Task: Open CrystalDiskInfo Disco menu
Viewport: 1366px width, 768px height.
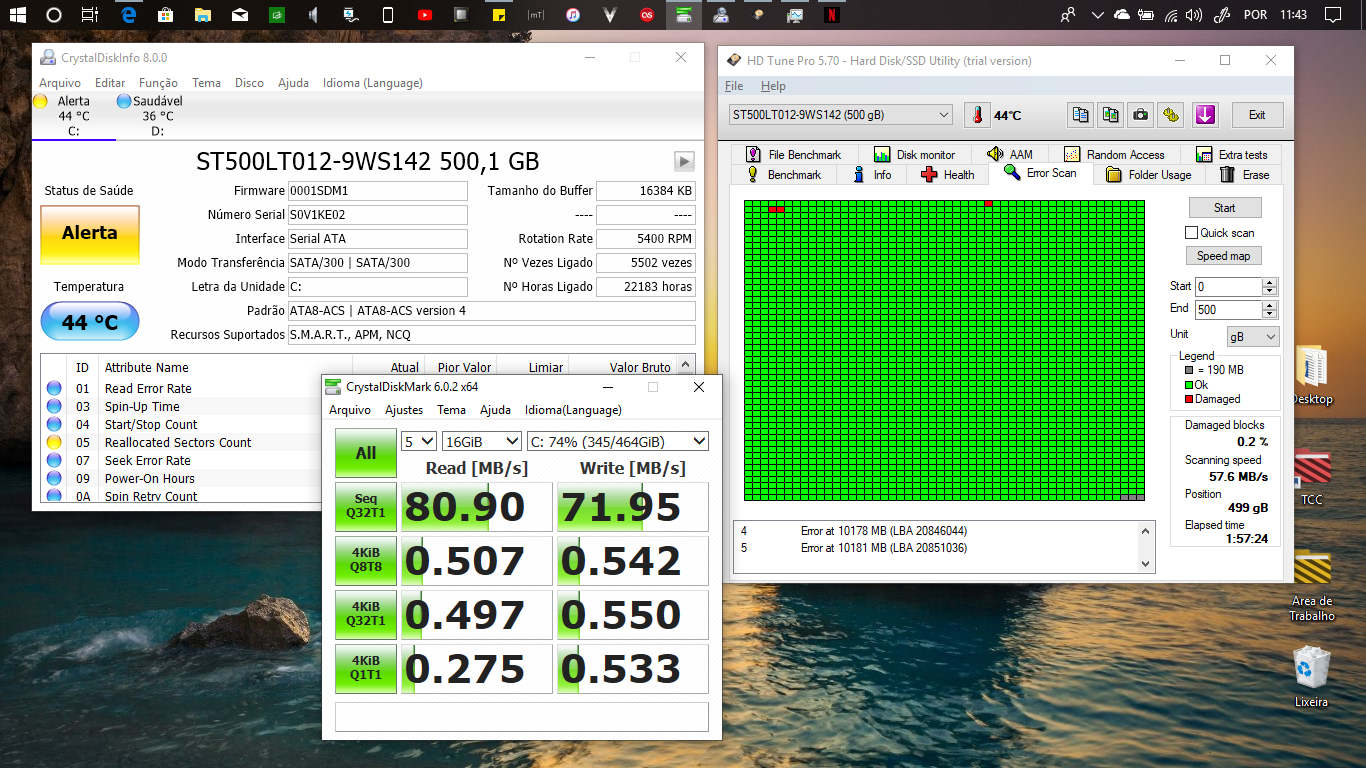Action: 249,83
